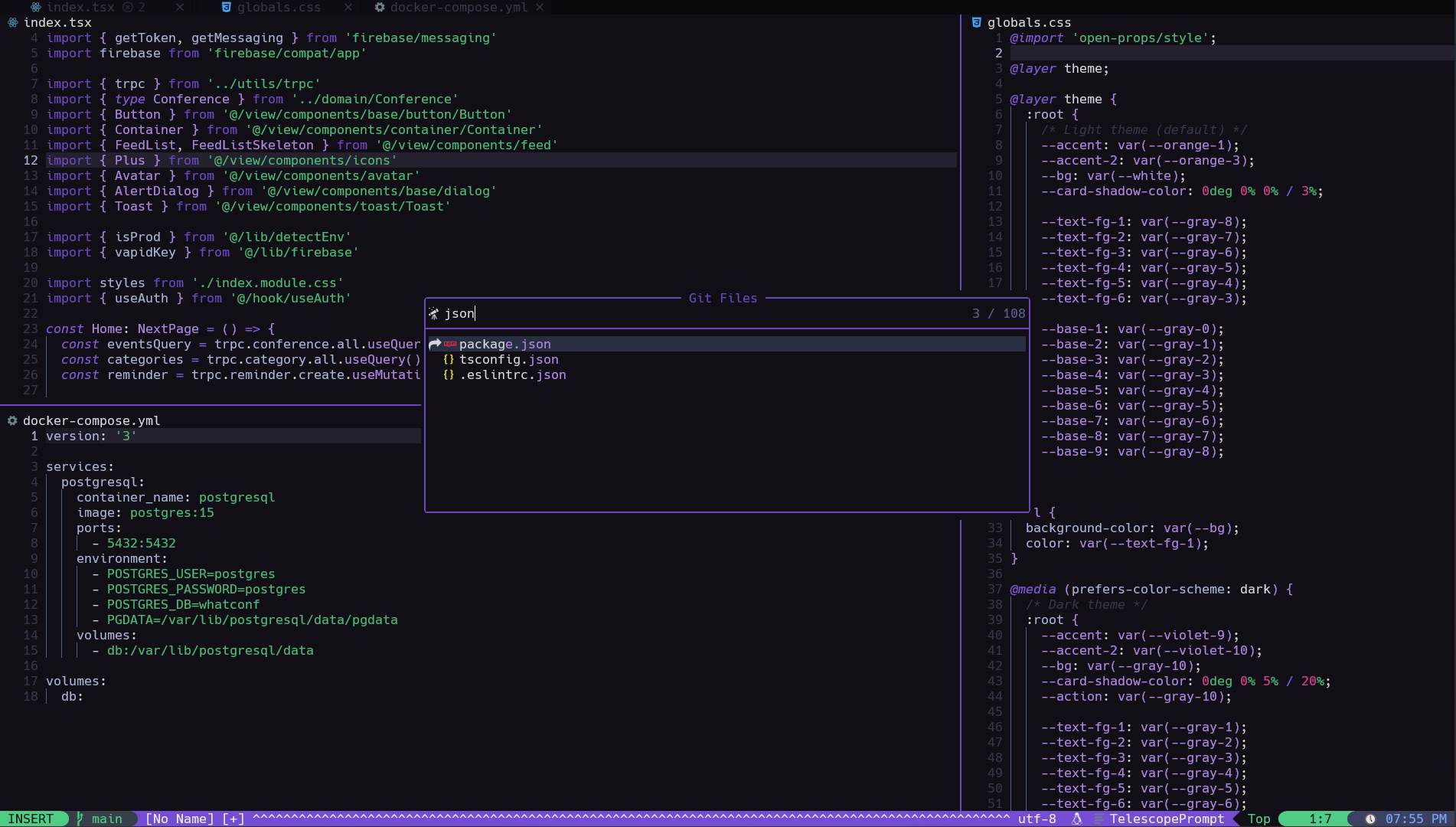This screenshot has width=1456, height=827.
Task: Click the gear icon in docker-compose.yml winbar
Action: 12,420
